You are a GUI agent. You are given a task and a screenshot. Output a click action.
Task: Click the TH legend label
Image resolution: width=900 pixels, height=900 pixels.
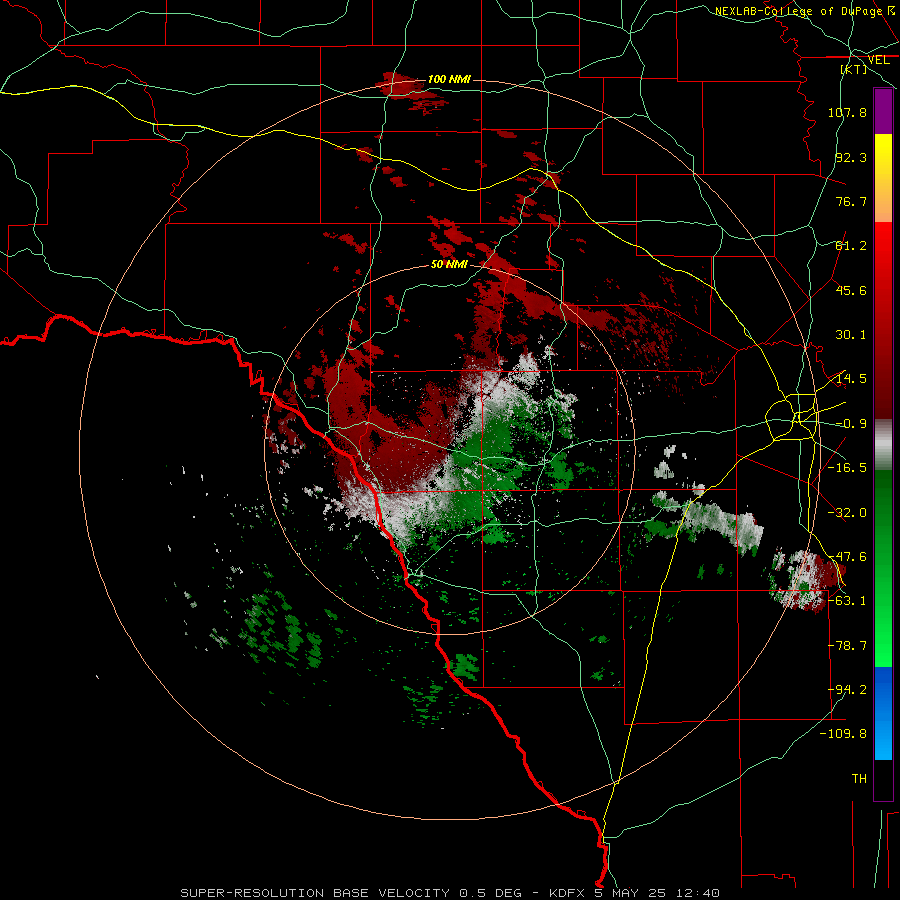(859, 779)
